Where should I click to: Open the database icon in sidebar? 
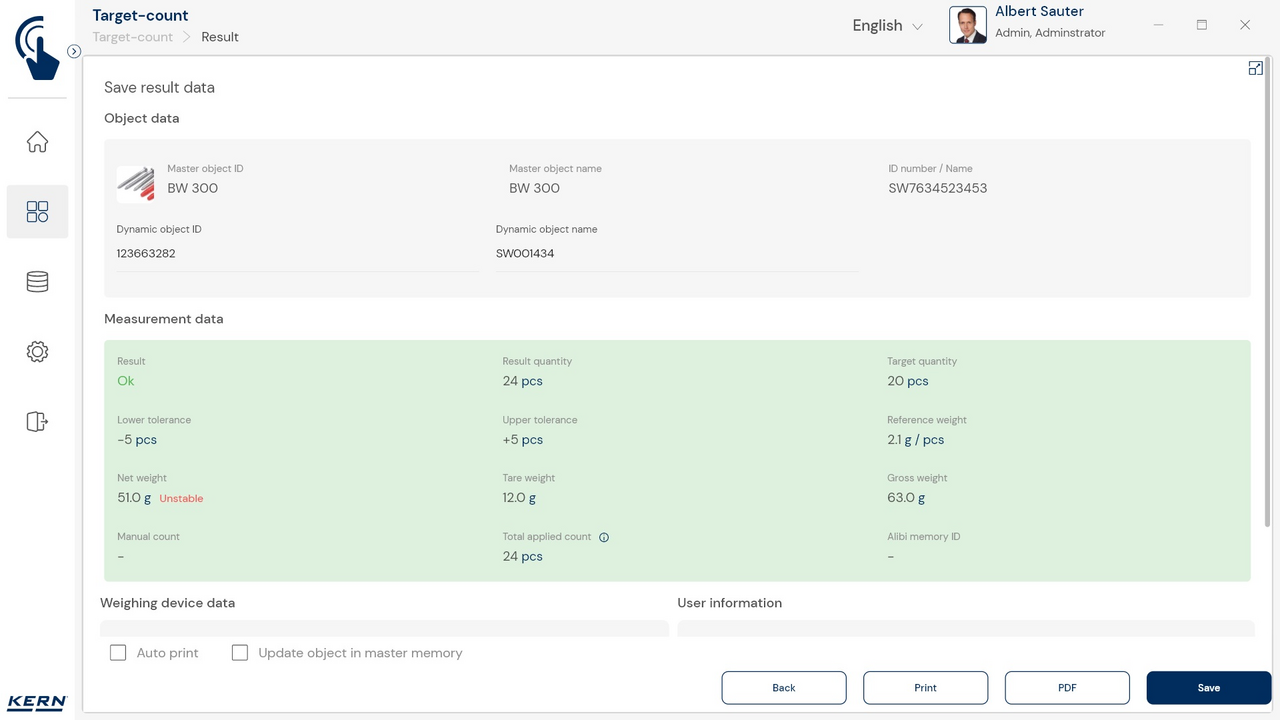click(37, 282)
